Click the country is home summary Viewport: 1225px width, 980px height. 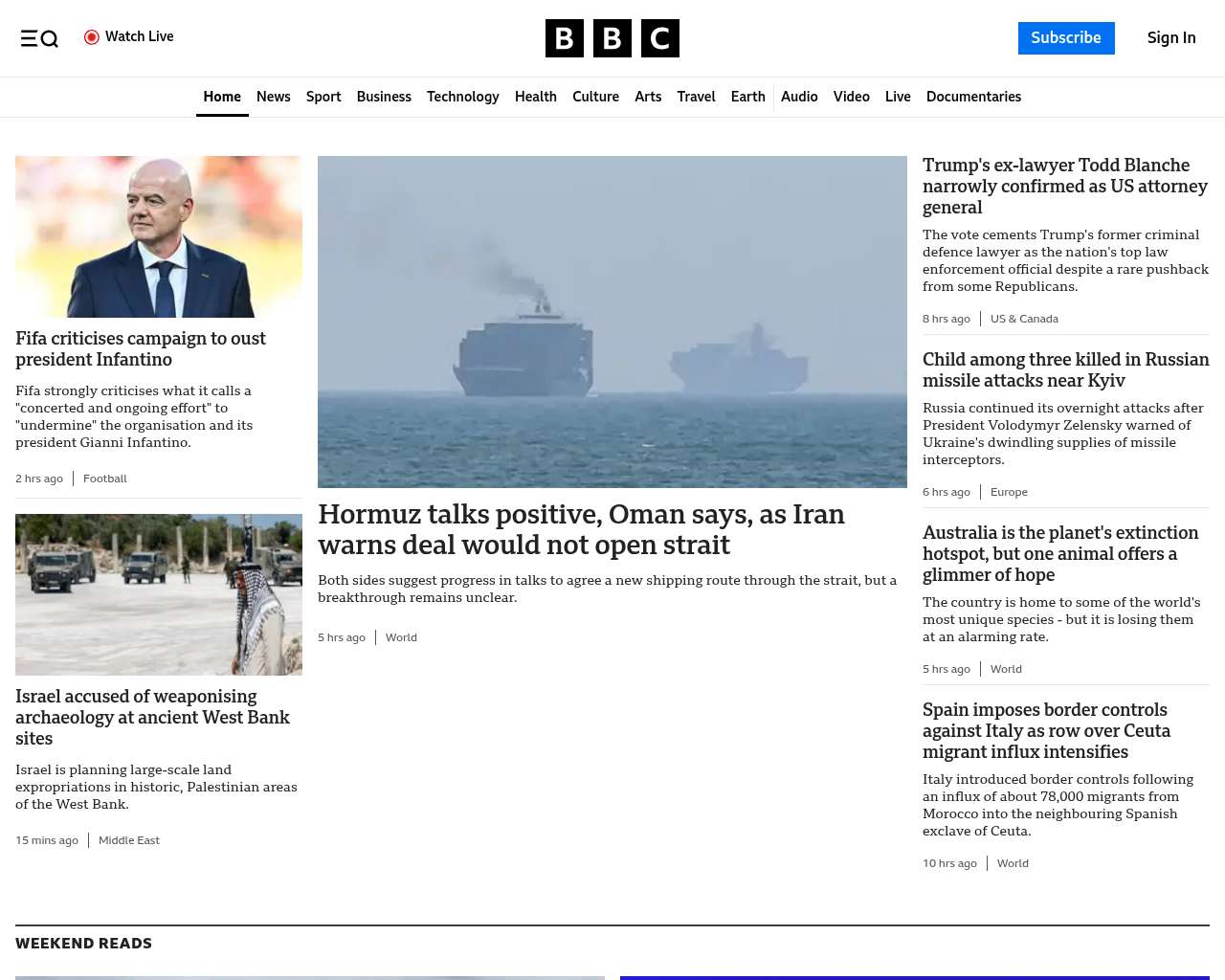click(1061, 619)
